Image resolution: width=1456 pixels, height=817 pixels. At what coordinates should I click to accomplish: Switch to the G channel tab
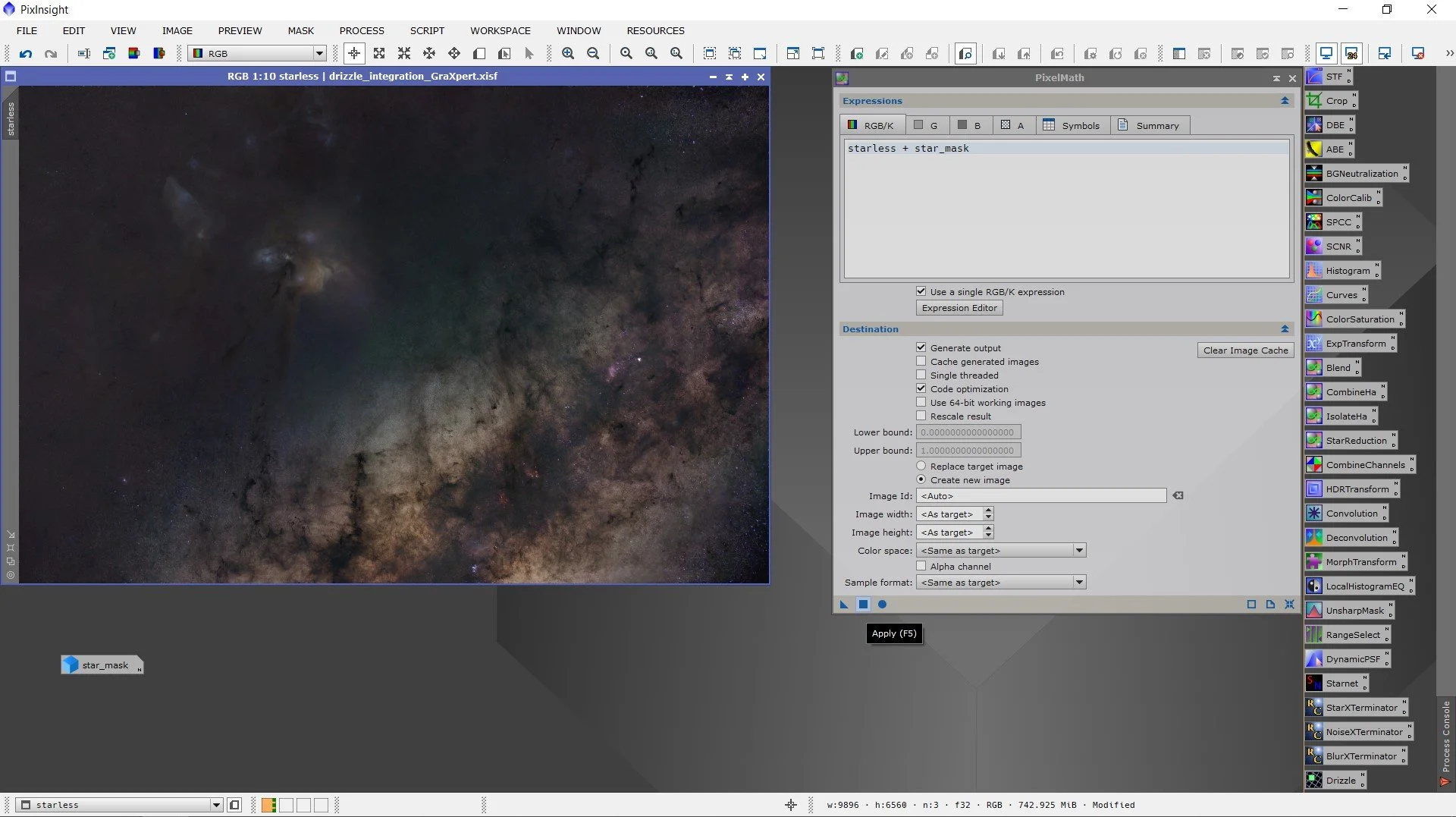926,125
